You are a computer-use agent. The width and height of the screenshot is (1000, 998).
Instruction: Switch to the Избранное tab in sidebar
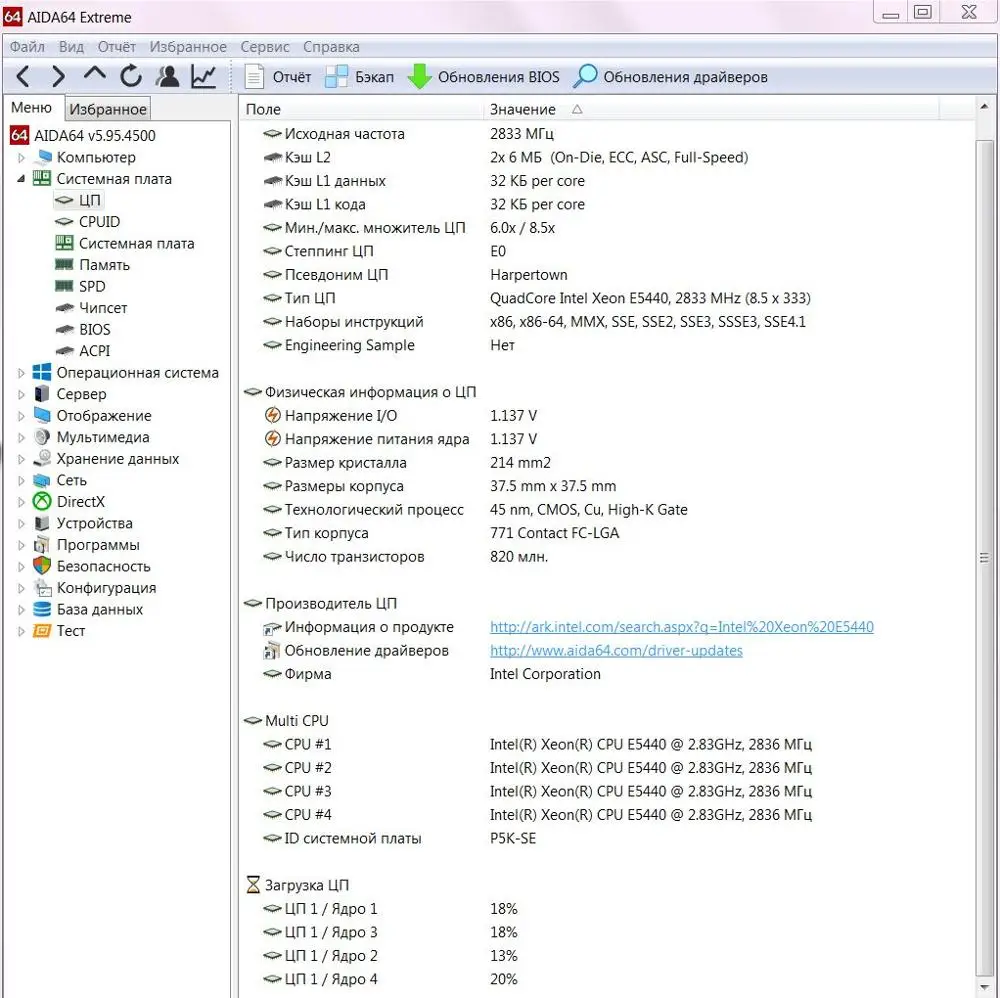(x=108, y=109)
